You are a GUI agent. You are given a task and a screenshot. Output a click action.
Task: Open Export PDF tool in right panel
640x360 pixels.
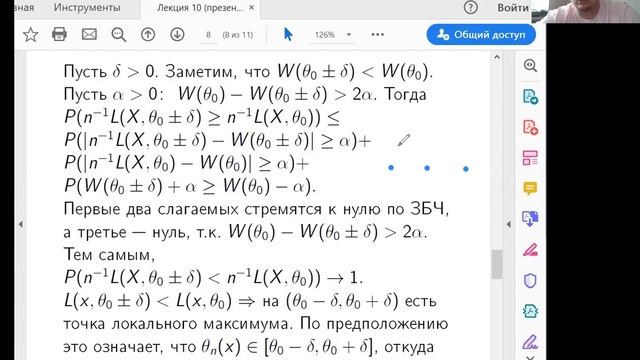click(530, 96)
